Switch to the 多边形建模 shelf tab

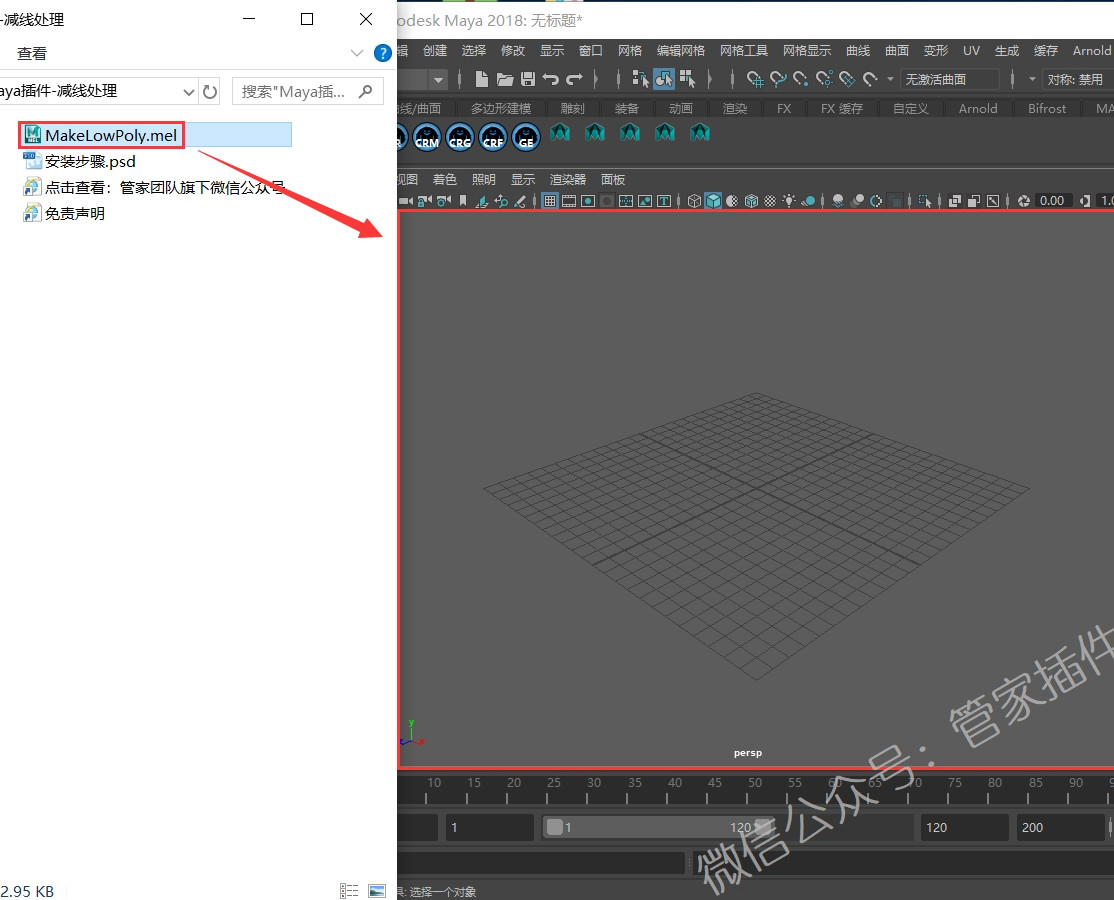[501, 109]
